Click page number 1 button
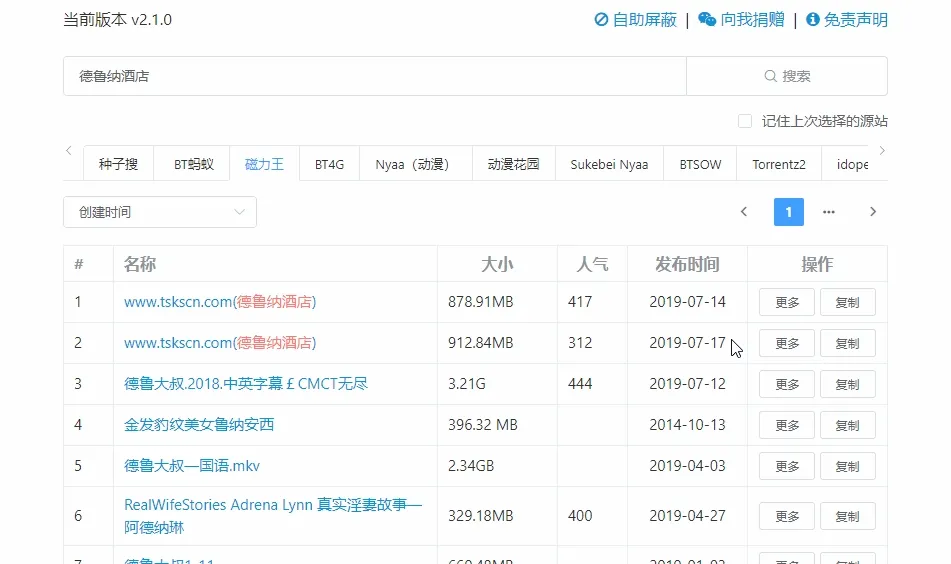The width and height of the screenshot is (951, 564). click(x=788, y=212)
